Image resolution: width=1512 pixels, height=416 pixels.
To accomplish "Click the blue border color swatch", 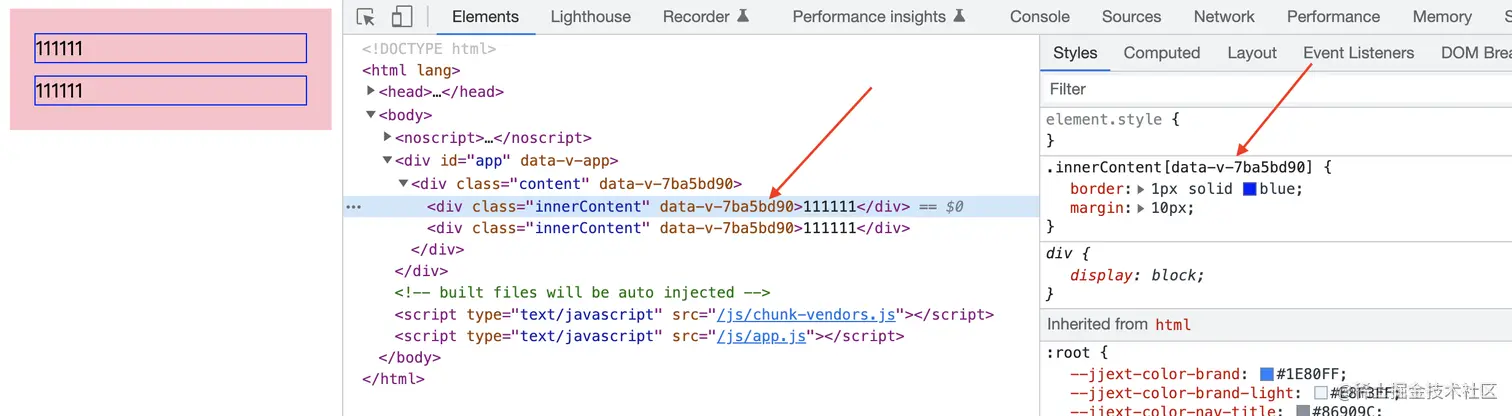I will click(x=1250, y=189).
